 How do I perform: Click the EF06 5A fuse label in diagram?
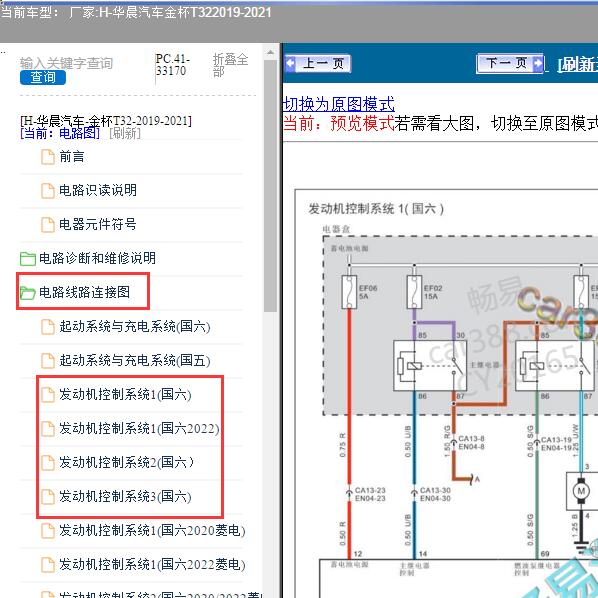[x=368, y=292]
